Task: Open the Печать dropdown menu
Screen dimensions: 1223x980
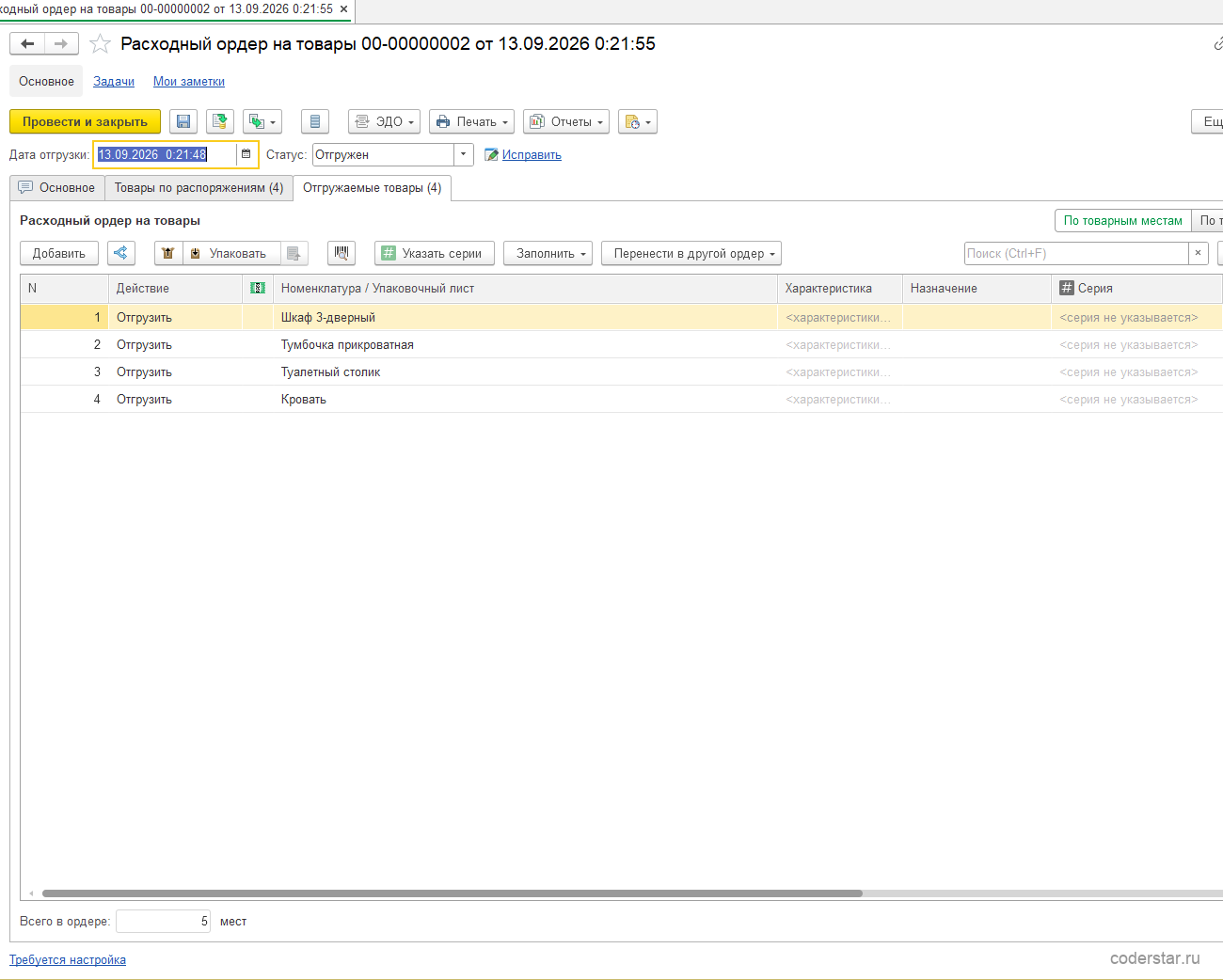Action: click(x=471, y=121)
